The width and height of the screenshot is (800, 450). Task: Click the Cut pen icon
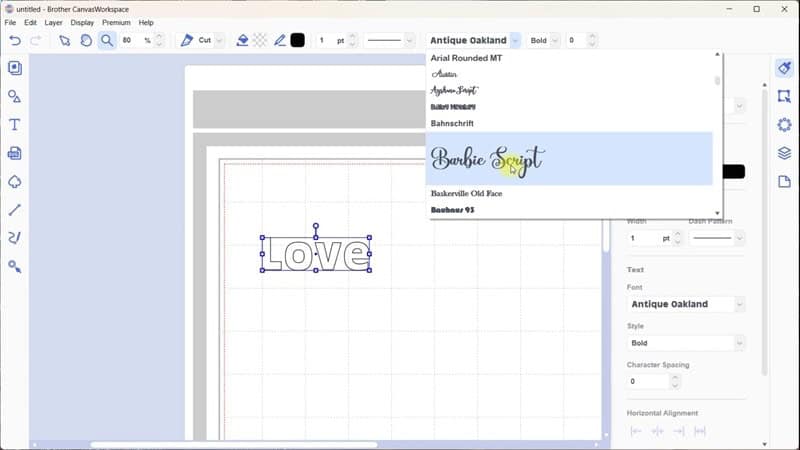click(x=187, y=40)
